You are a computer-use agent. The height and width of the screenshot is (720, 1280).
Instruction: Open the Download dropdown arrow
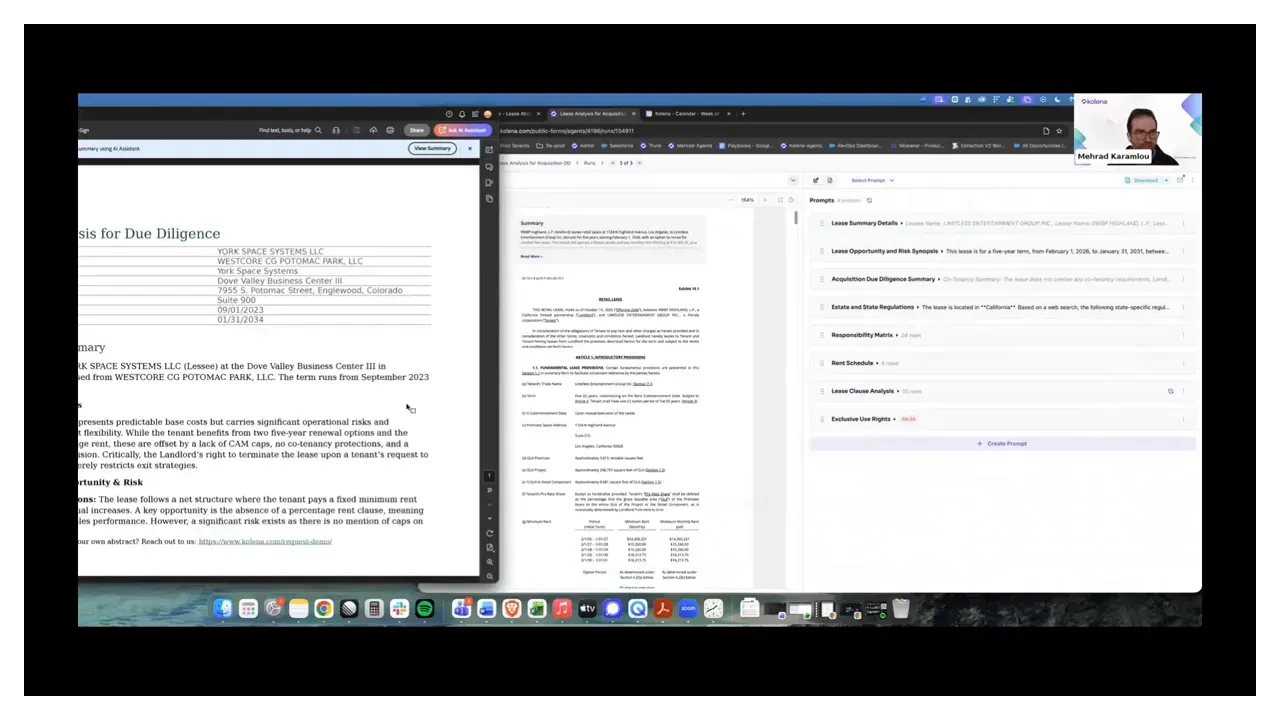click(x=1167, y=180)
